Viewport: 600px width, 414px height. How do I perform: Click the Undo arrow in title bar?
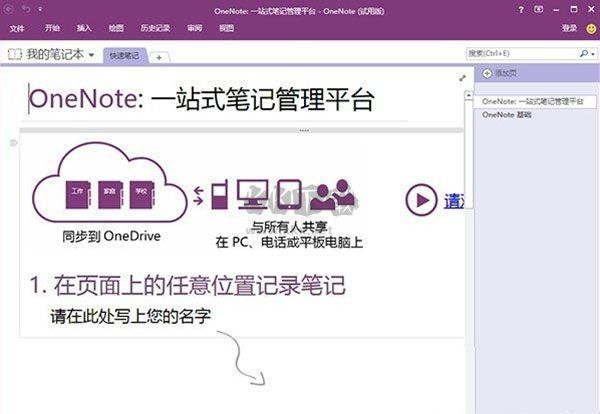26,8
